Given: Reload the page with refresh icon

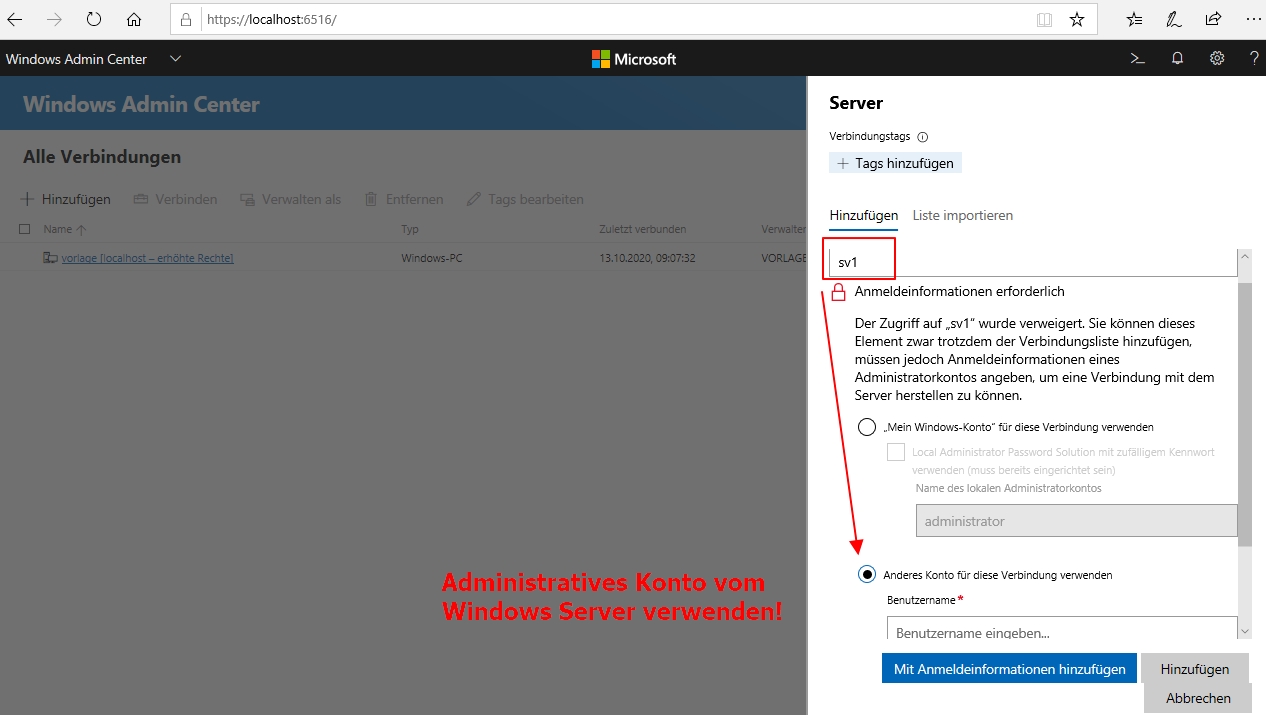Looking at the screenshot, I should pyautogui.click(x=94, y=19).
